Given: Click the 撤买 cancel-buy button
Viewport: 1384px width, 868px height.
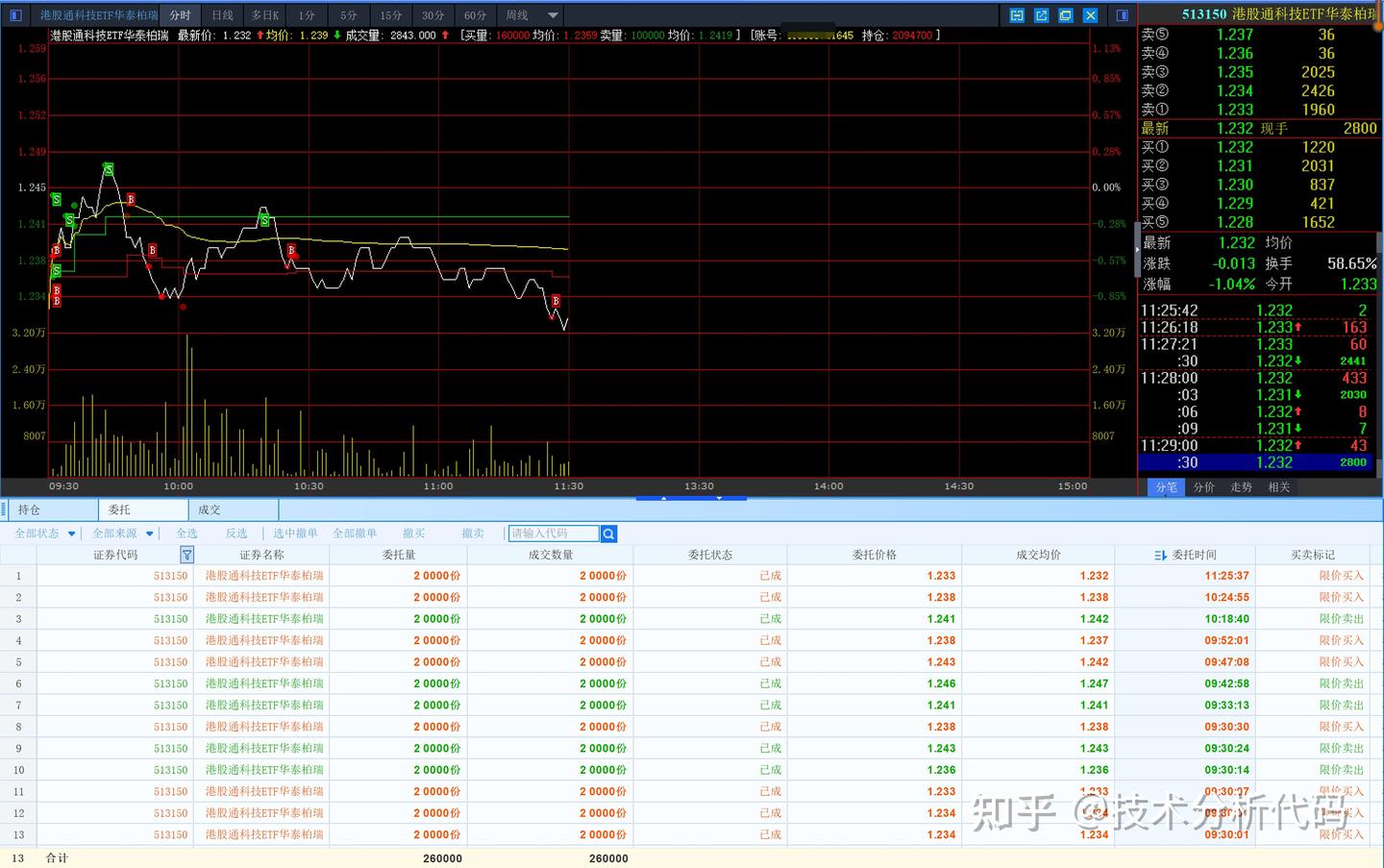Looking at the screenshot, I should coord(414,533).
